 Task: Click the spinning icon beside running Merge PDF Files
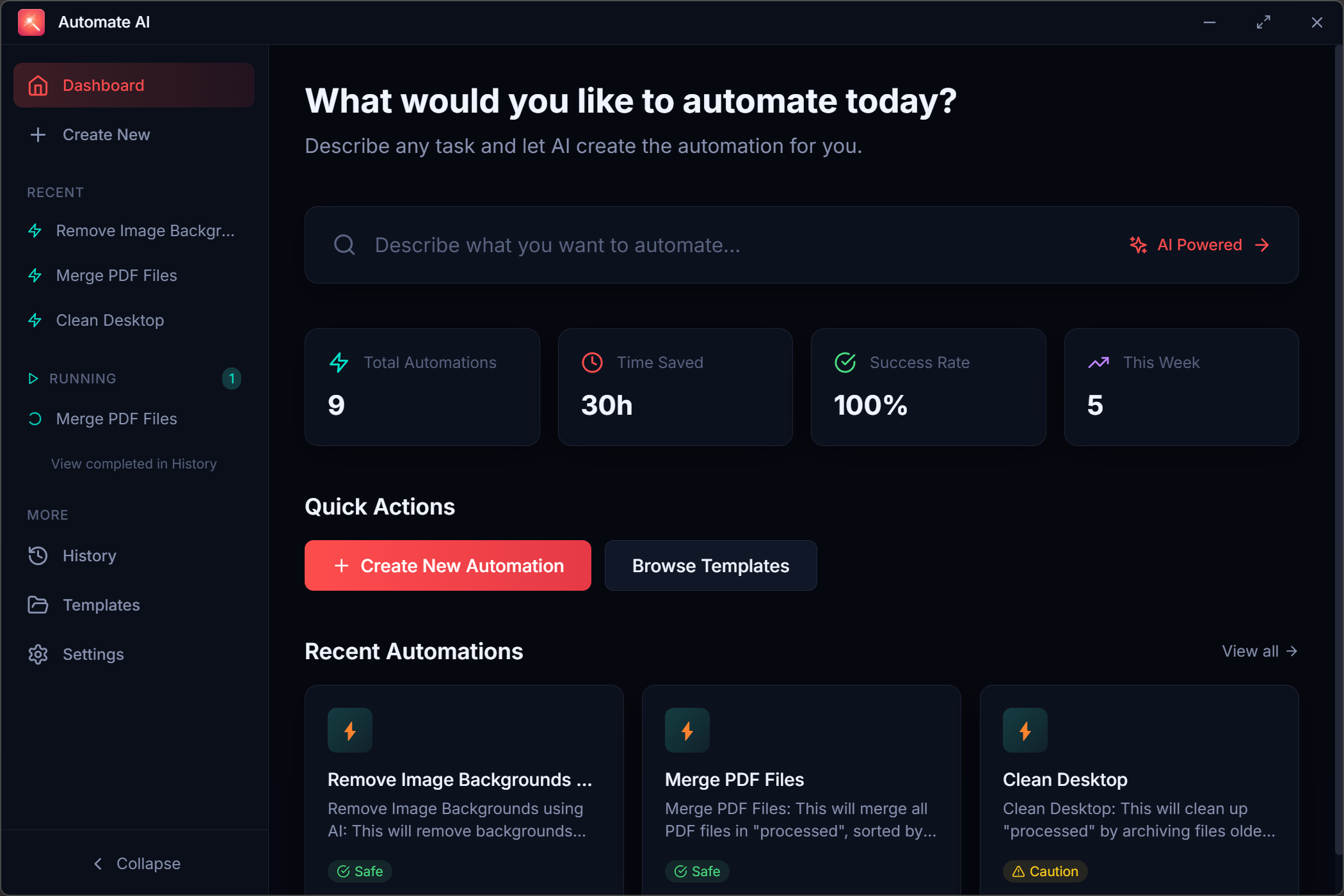[35, 419]
